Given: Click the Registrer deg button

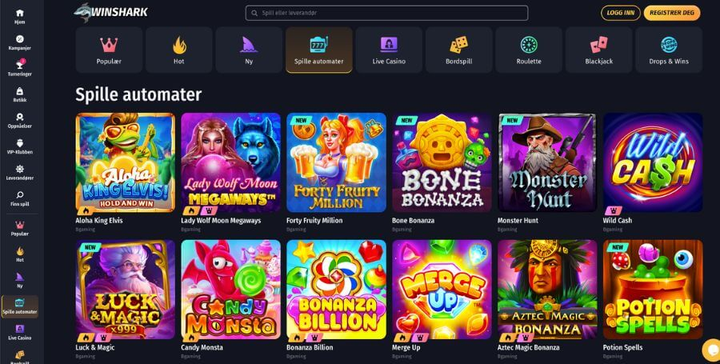Looking at the screenshot, I should [x=672, y=13].
